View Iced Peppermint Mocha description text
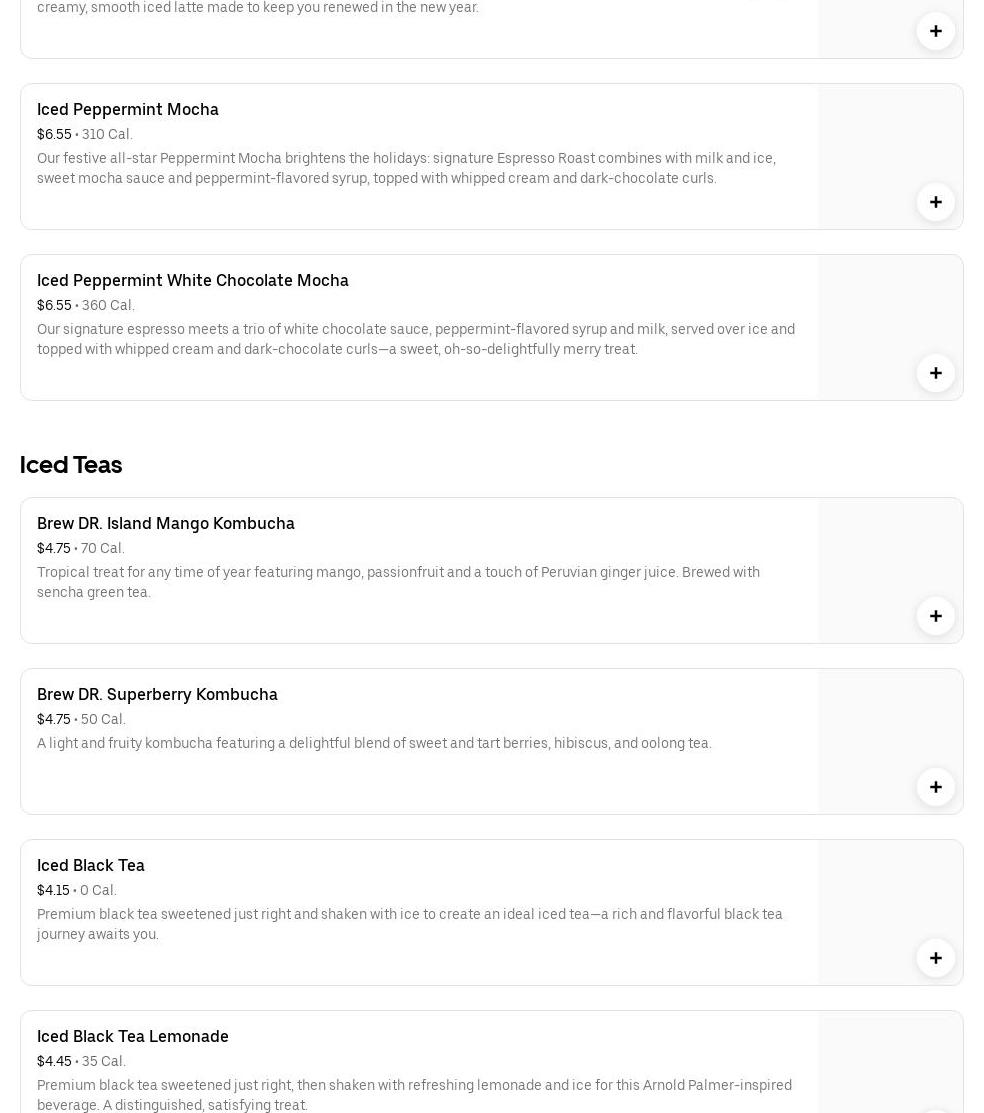The image size is (984, 1113). (406, 168)
